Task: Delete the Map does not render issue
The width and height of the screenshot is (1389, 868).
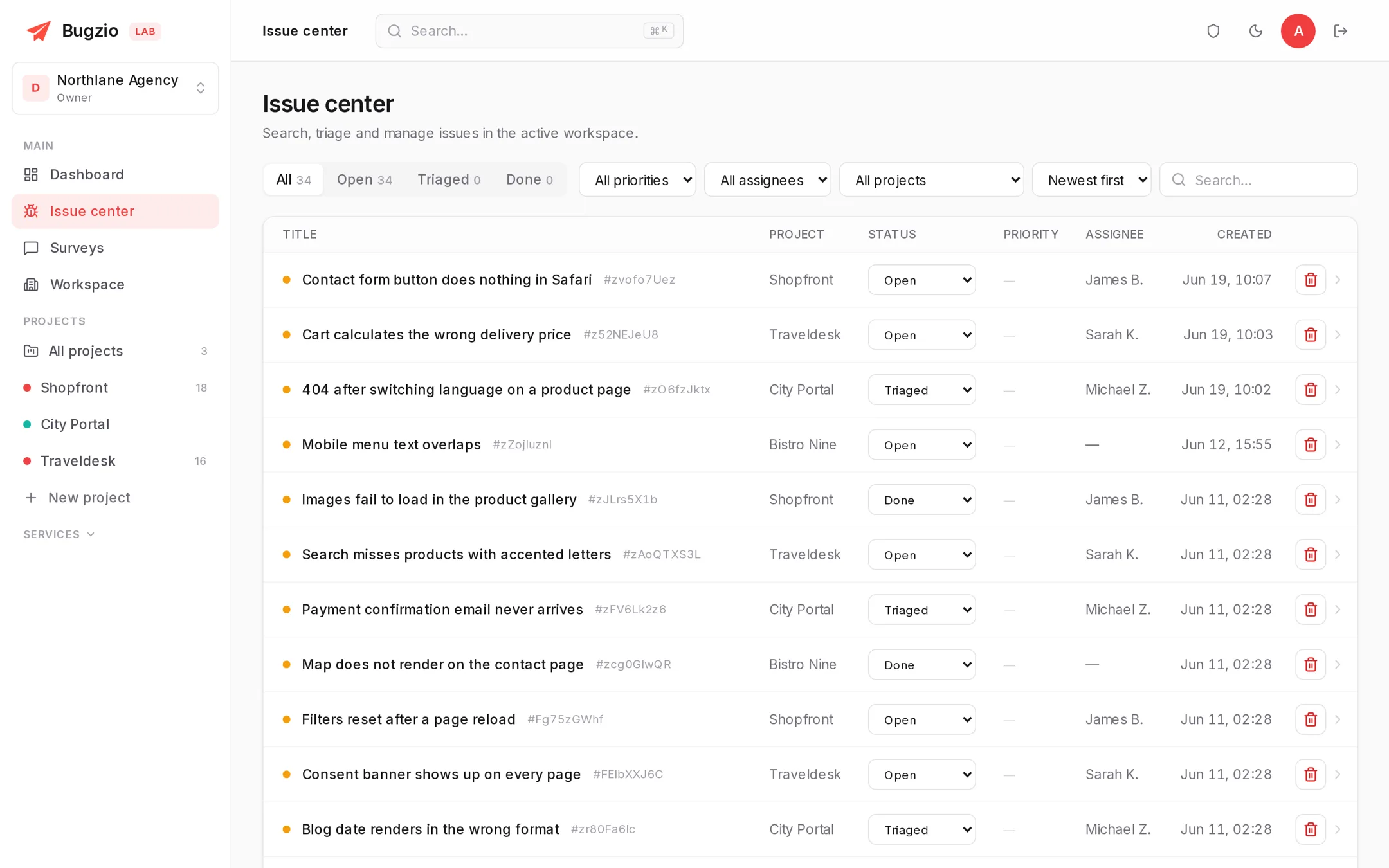Action: 1311,665
